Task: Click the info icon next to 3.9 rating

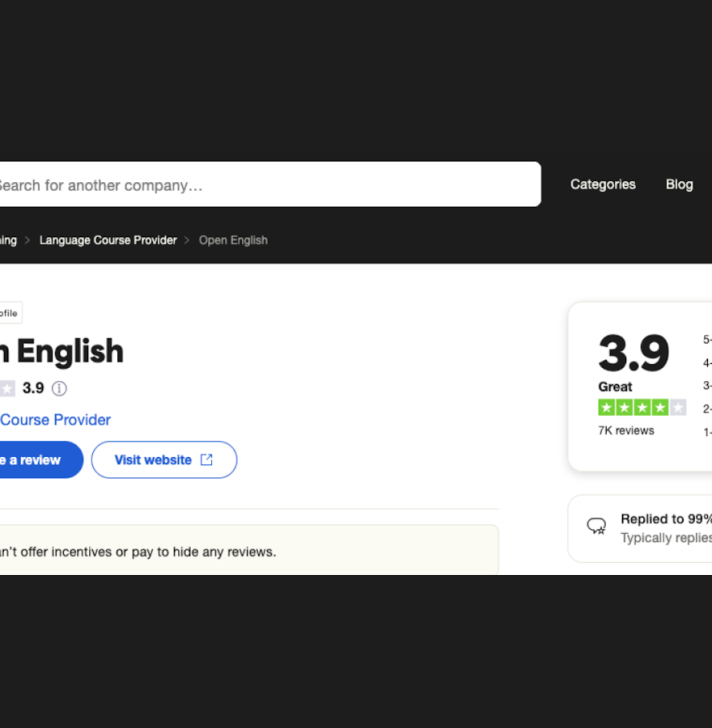Action: click(59, 388)
